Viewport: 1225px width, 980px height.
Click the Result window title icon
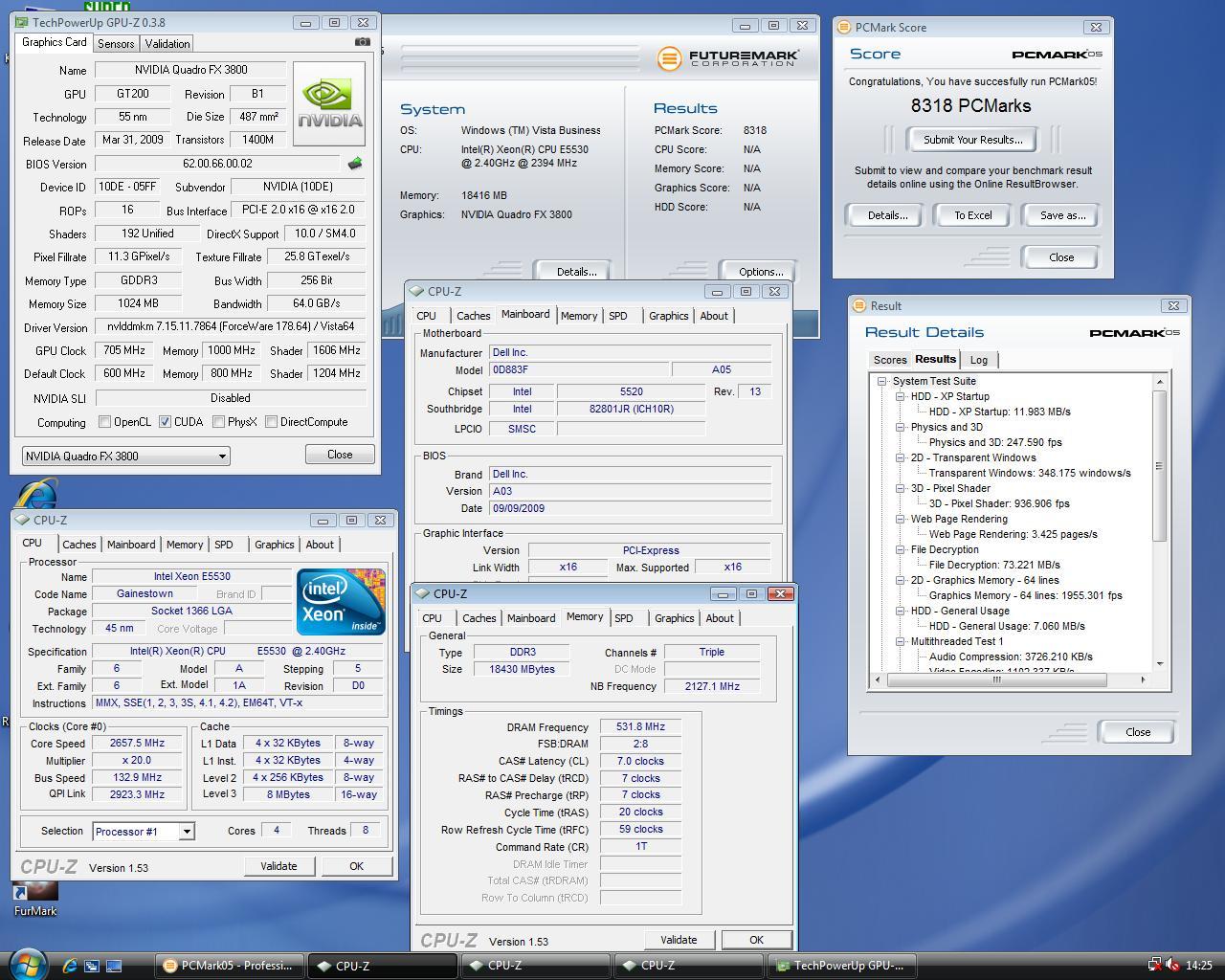pos(859,305)
